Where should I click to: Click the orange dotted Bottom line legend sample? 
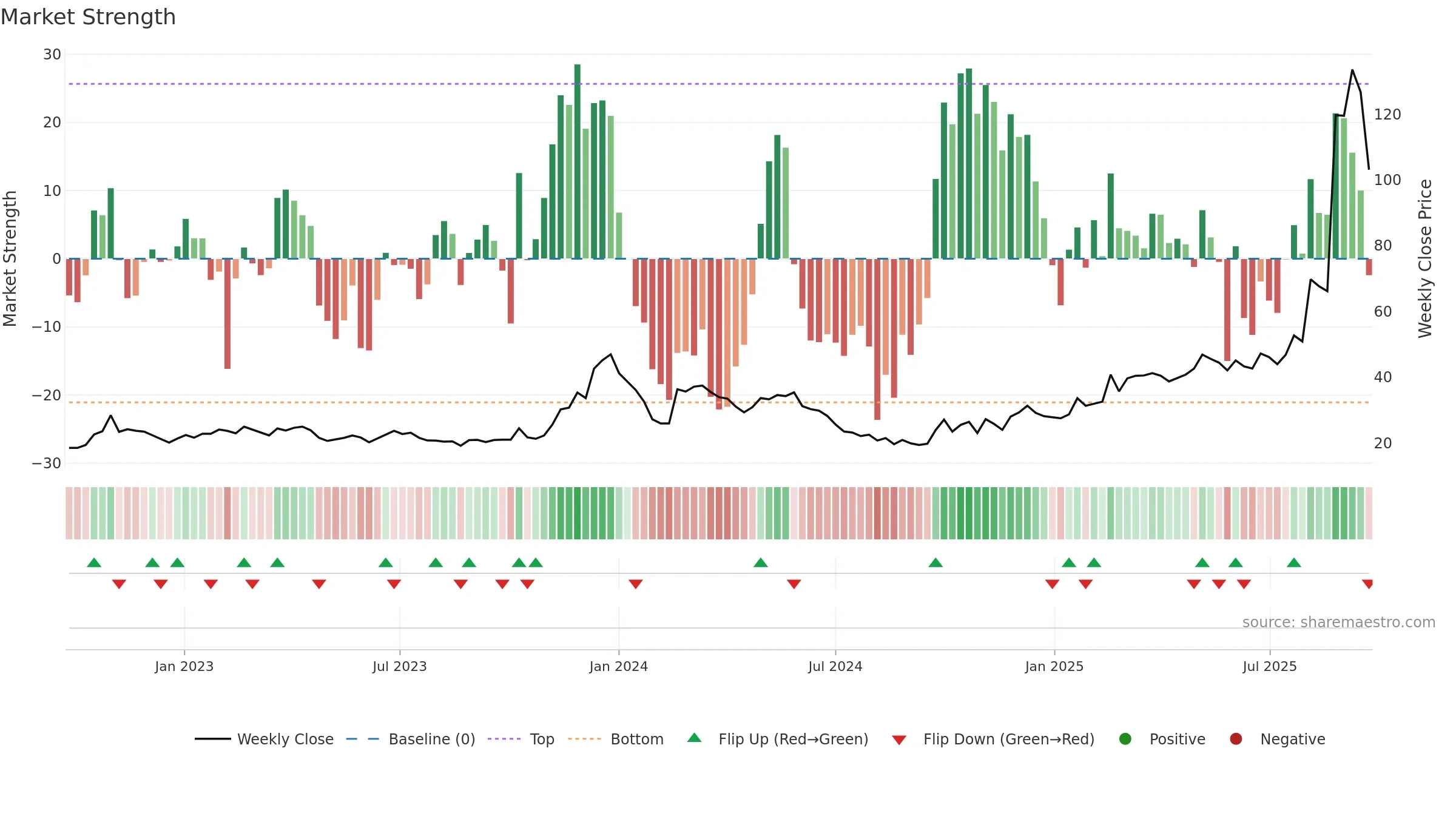coord(585,739)
